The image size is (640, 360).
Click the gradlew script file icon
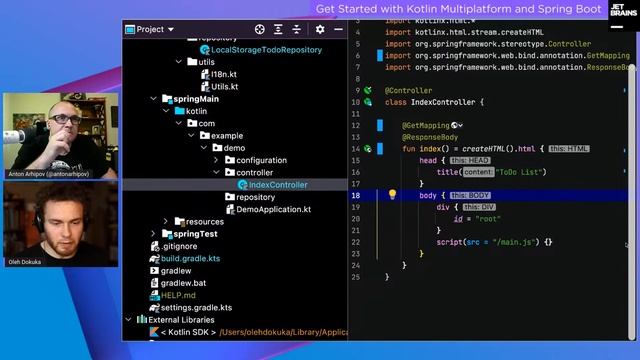point(154,271)
